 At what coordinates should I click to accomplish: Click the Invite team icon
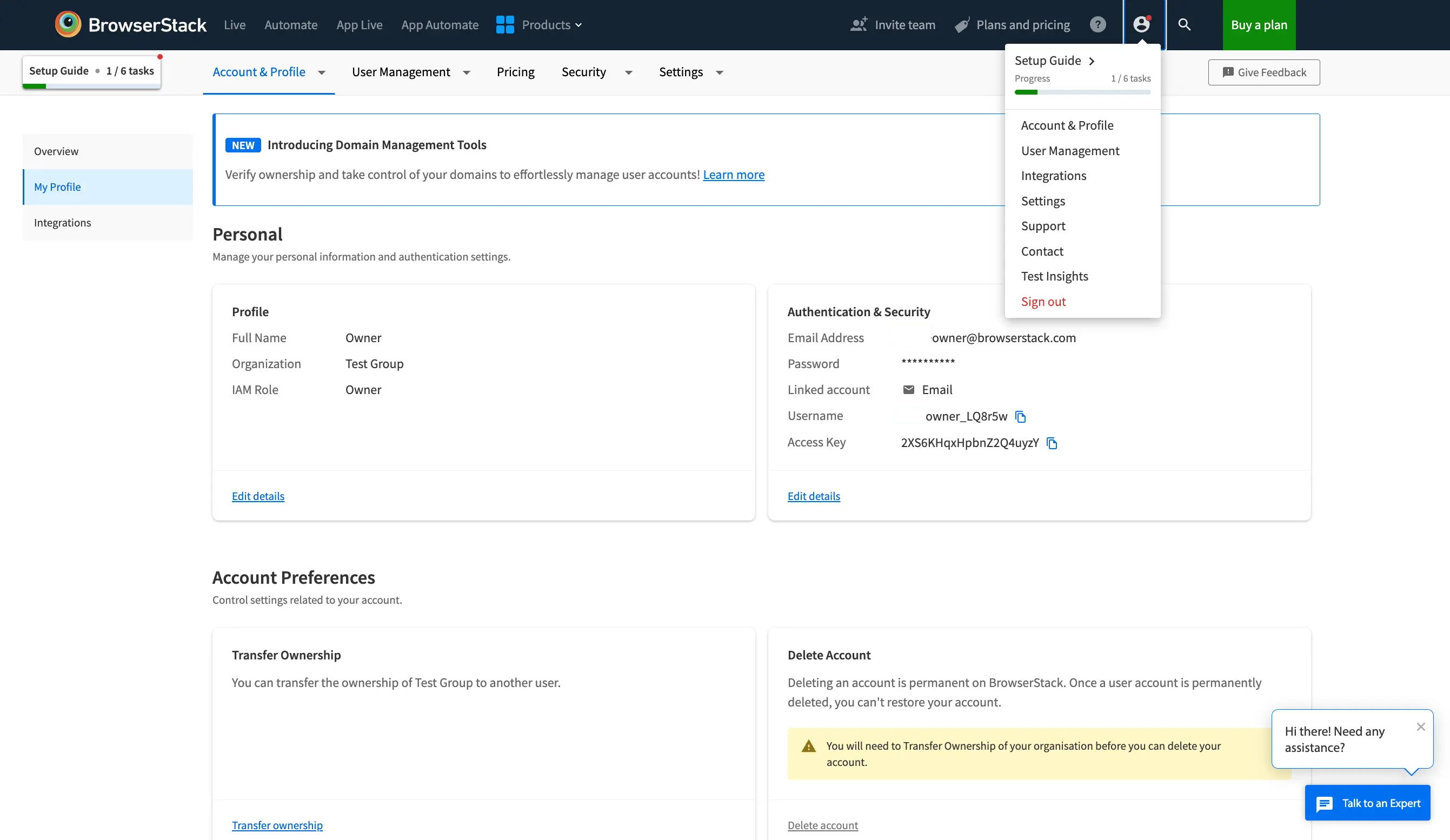pos(859,25)
